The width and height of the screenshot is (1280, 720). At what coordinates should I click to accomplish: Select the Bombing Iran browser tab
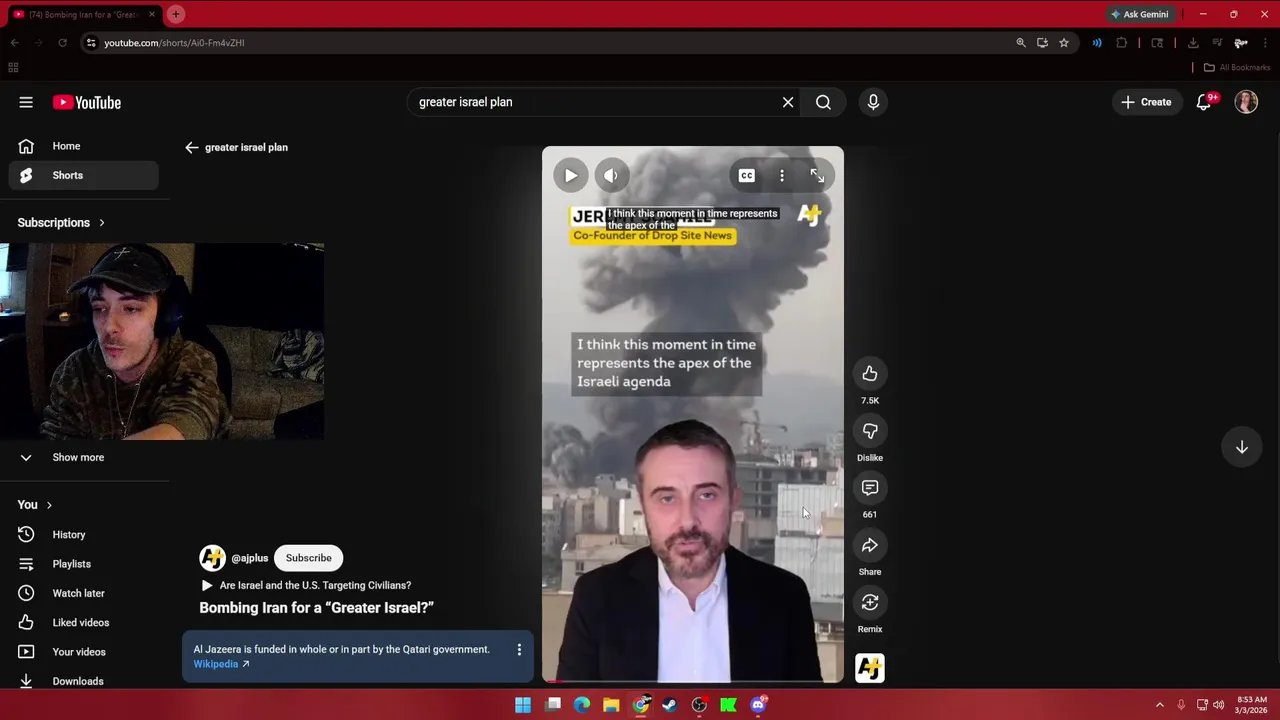coord(83,14)
